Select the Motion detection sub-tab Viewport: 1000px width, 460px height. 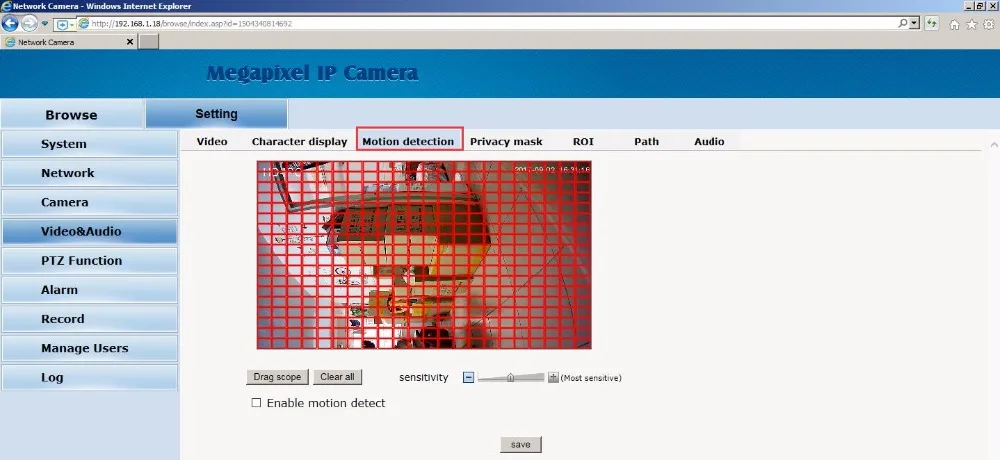pyautogui.click(x=408, y=142)
